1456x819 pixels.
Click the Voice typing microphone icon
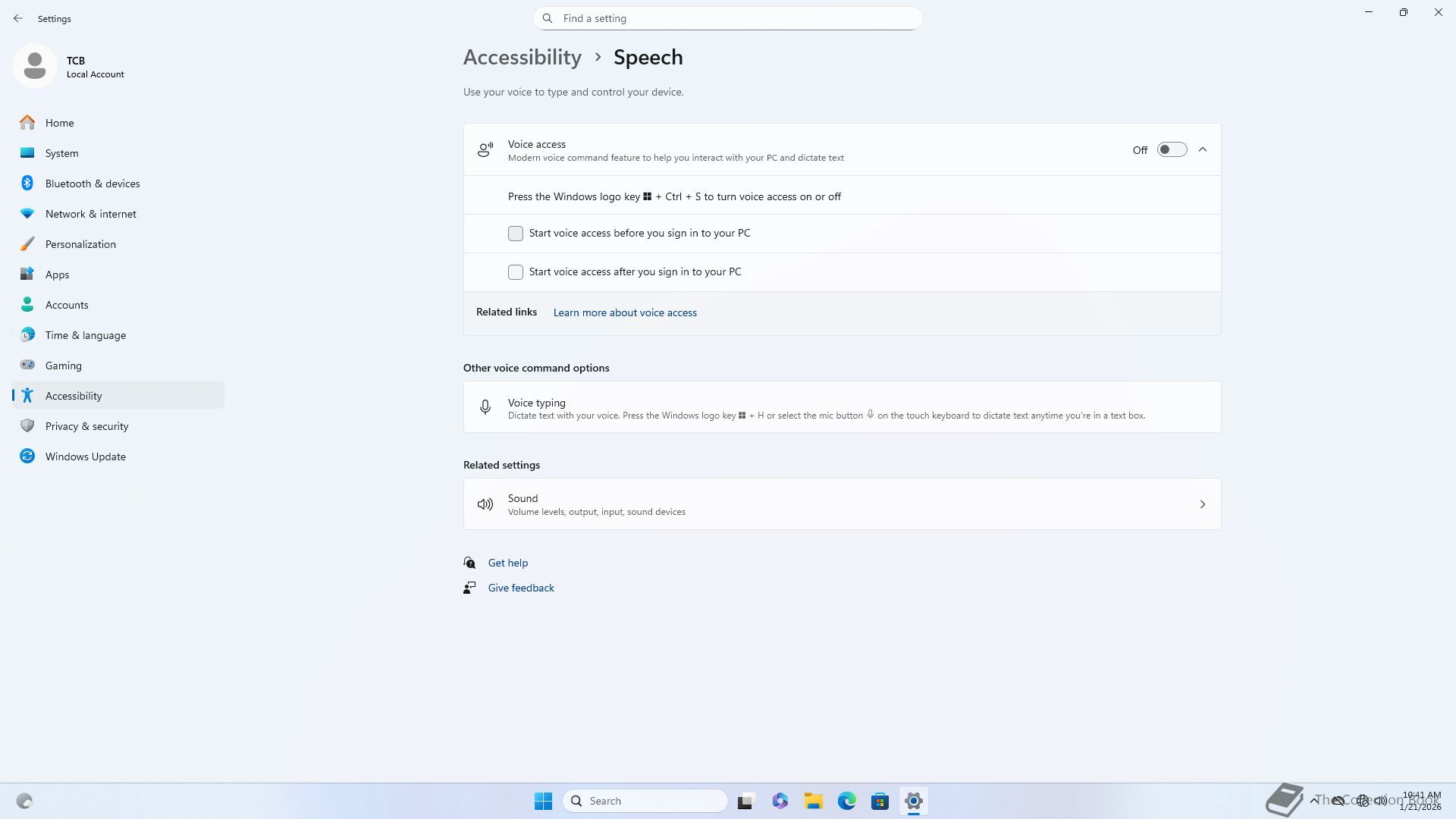485,407
